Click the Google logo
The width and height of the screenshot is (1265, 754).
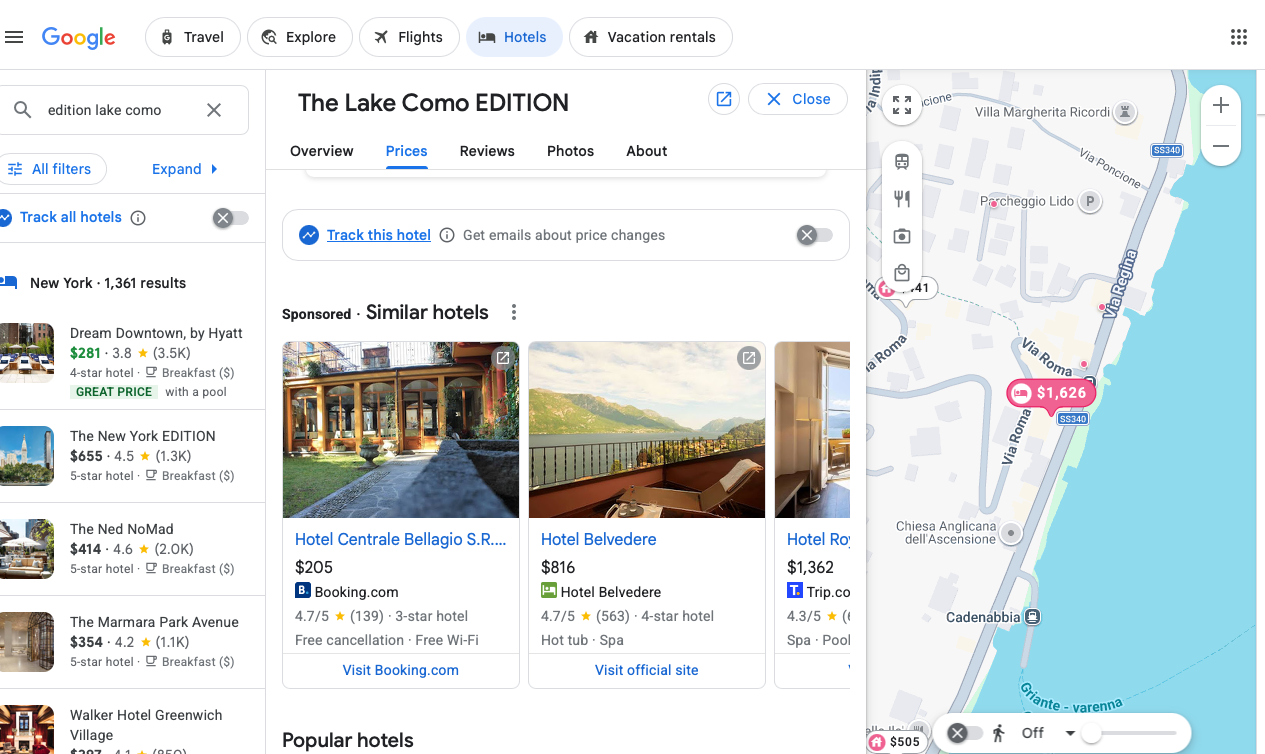[79, 38]
